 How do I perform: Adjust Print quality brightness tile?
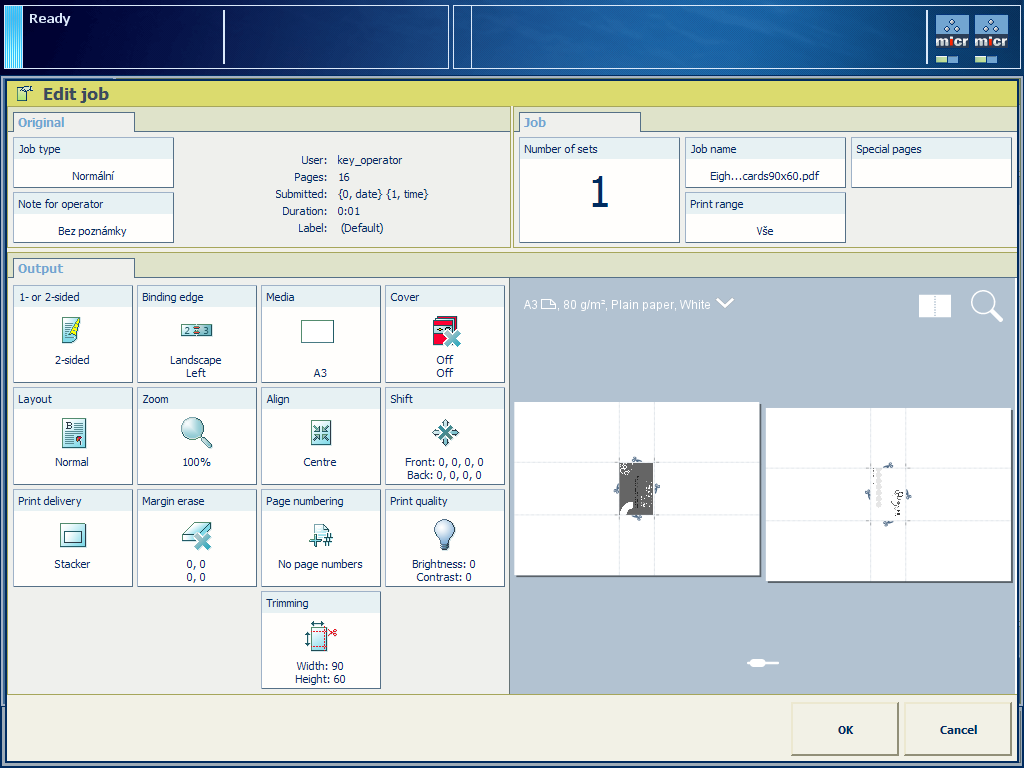[x=444, y=538]
